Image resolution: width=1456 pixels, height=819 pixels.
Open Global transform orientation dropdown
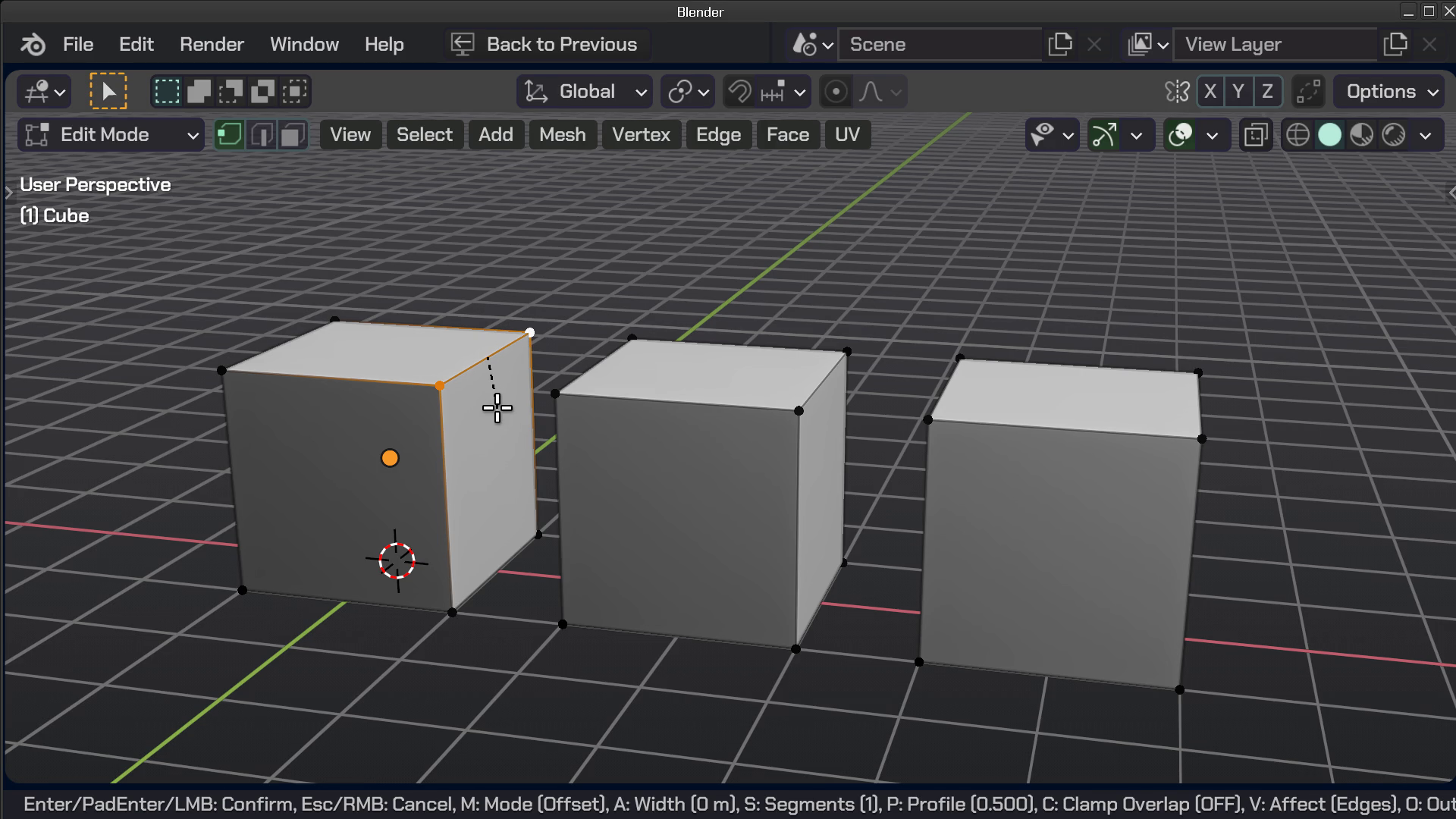pos(585,92)
